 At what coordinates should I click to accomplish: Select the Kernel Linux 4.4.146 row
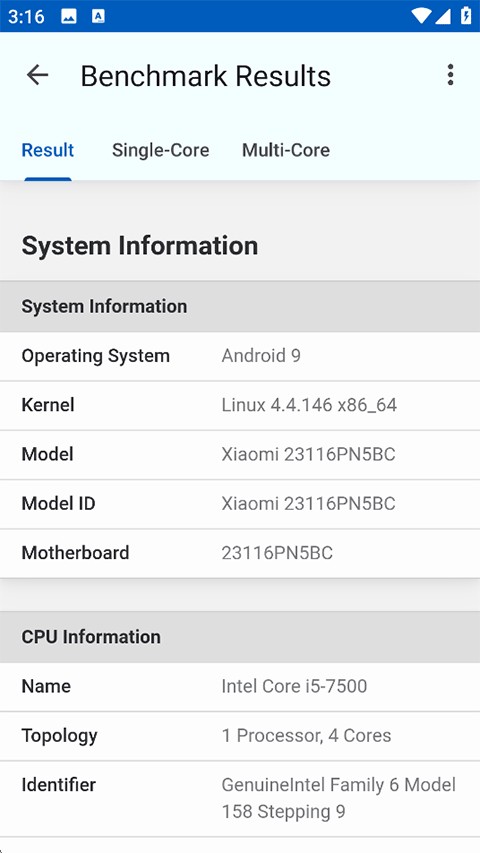(240, 405)
